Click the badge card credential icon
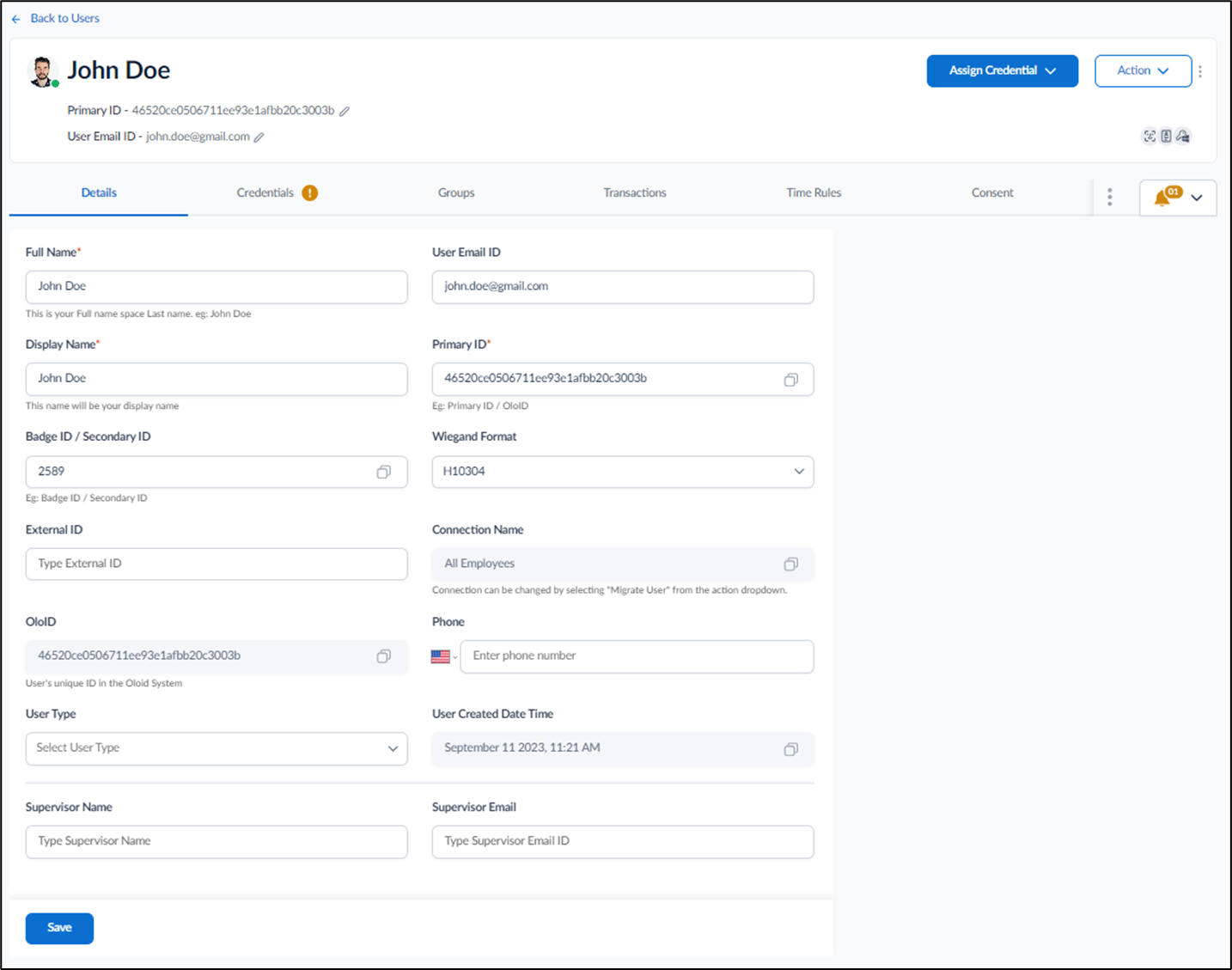Image resolution: width=1232 pixels, height=970 pixels. 1166,136
